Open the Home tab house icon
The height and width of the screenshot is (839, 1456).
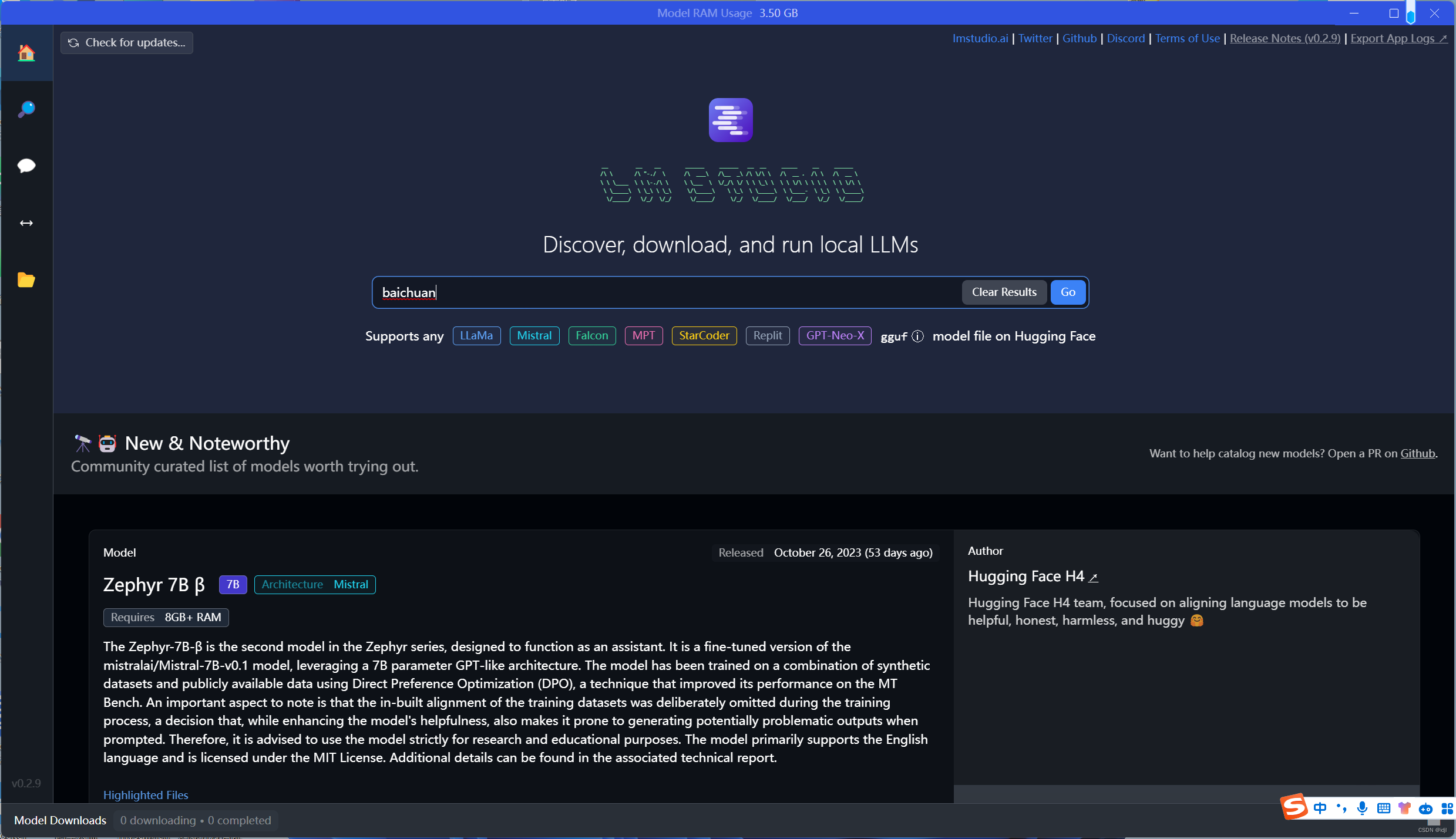point(26,53)
